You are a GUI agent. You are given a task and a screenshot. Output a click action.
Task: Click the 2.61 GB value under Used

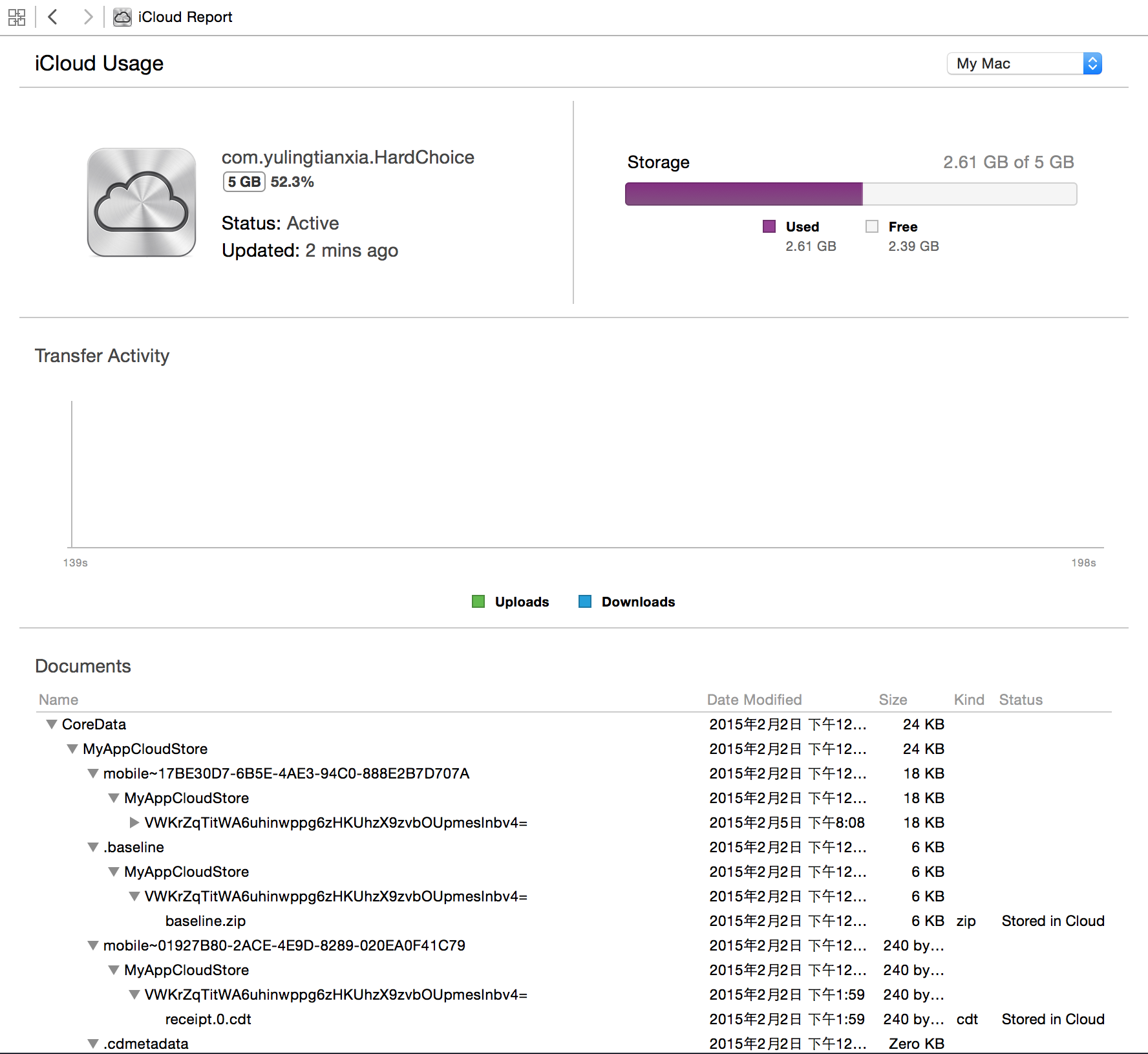click(x=811, y=246)
